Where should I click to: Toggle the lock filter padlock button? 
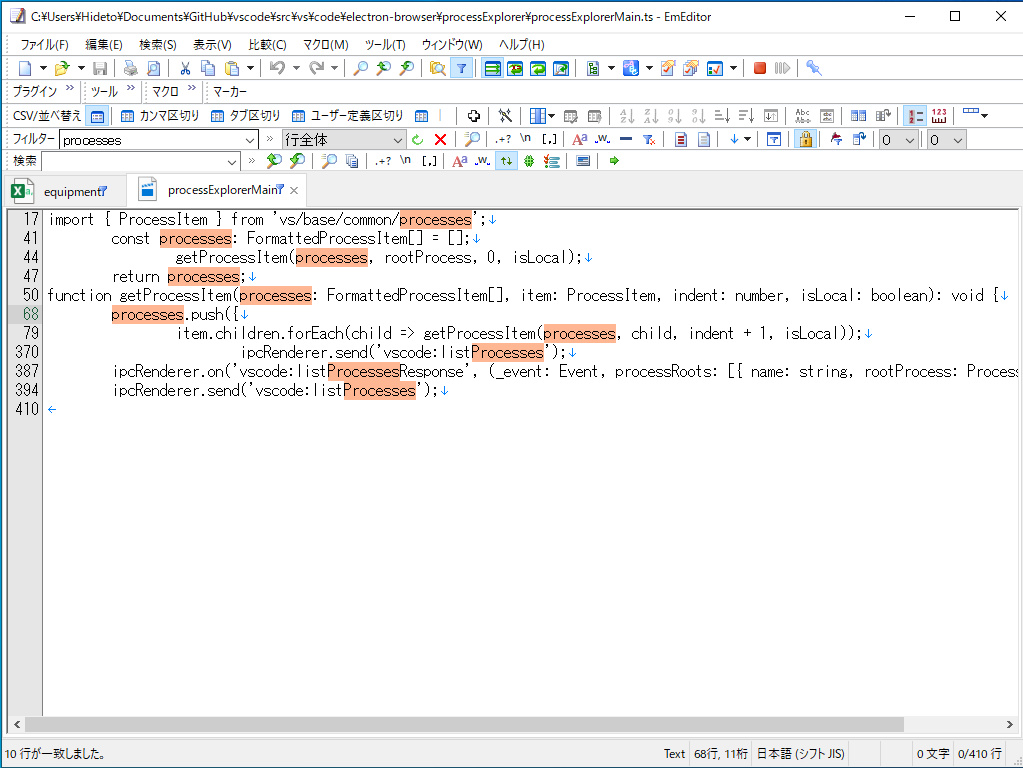point(806,139)
